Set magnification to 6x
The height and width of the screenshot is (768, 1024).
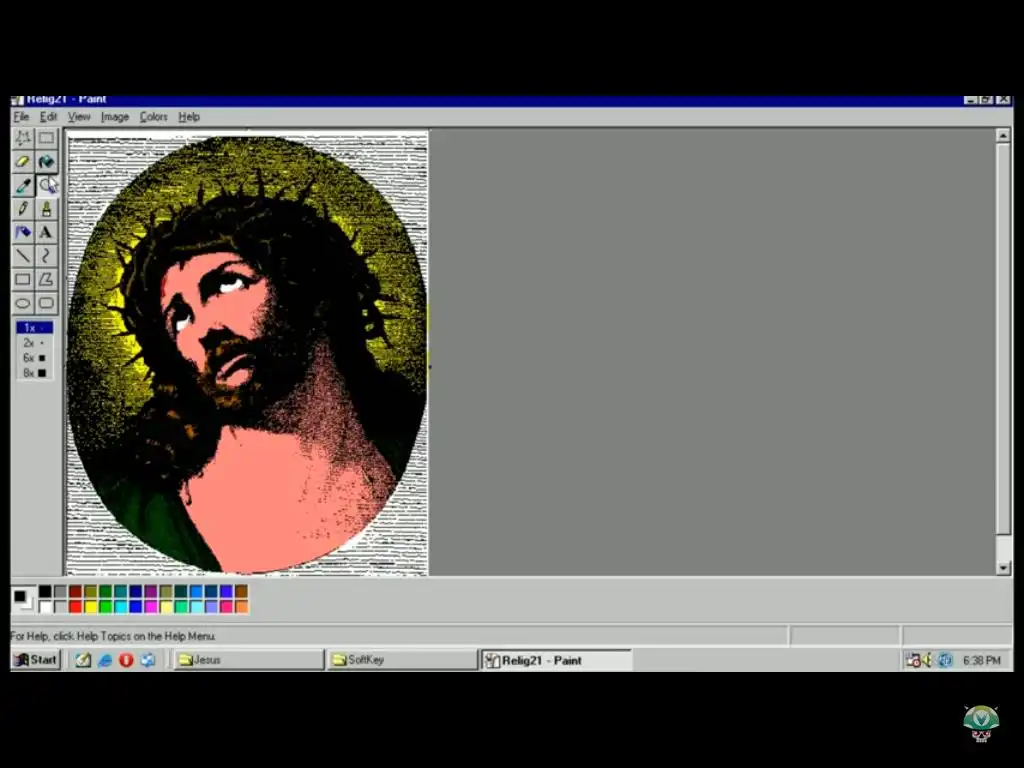35,358
